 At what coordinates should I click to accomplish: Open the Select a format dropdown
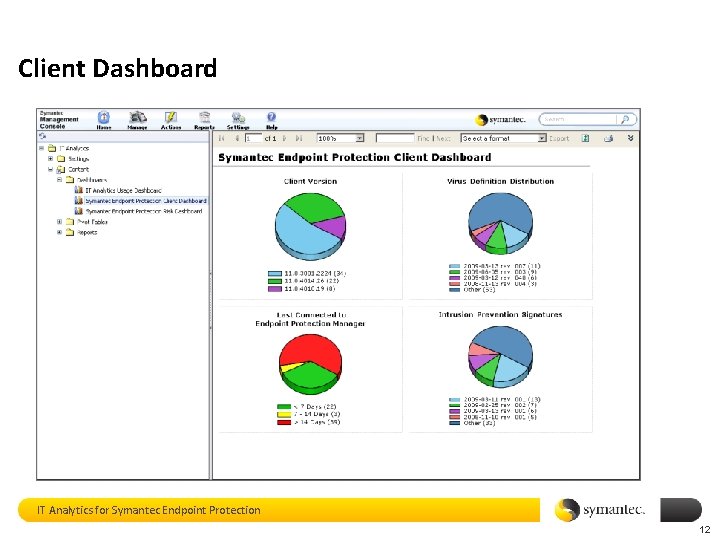[x=503, y=138]
